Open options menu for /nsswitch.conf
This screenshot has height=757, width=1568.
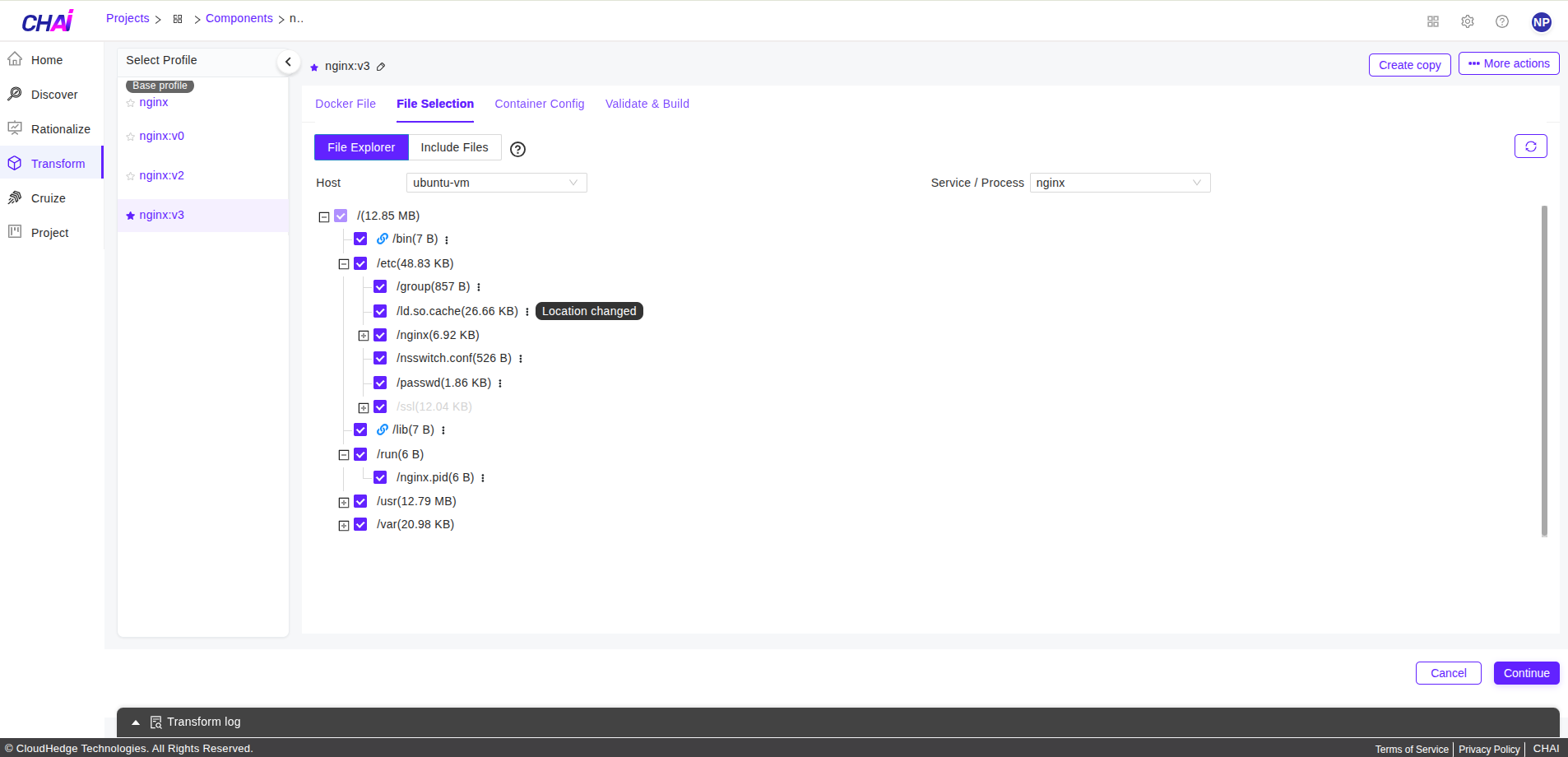click(521, 359)
